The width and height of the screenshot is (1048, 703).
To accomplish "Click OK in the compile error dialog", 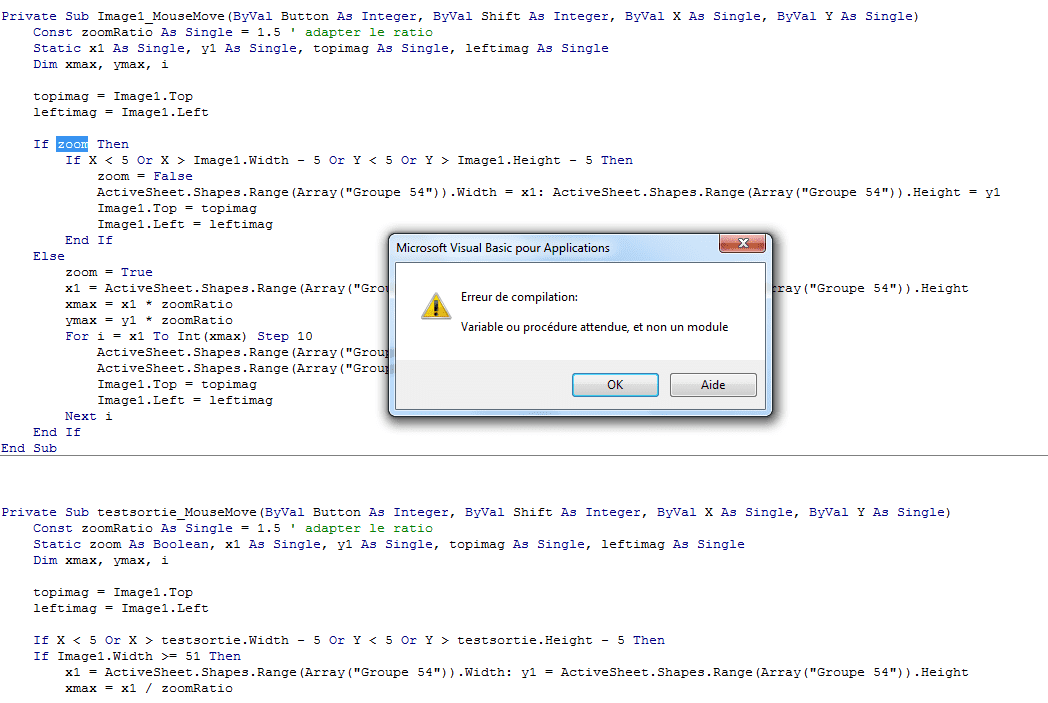I will coord(615,385).
